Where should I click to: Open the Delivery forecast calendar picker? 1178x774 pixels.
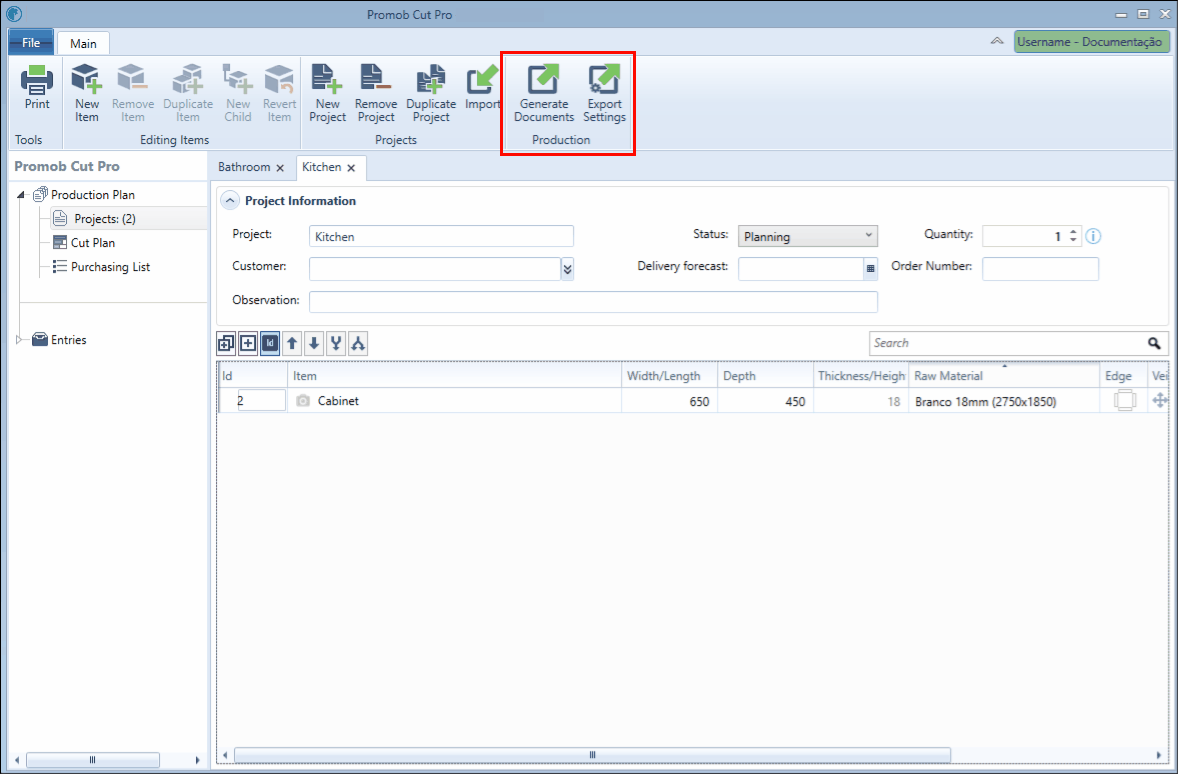tap(871, 268)
